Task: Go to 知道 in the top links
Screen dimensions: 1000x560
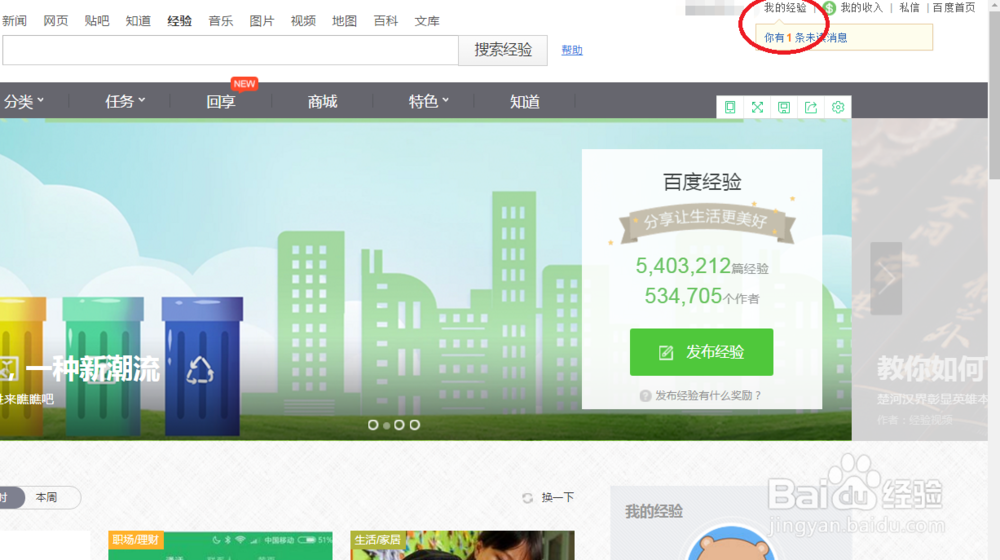Action: tap(138, 21)
